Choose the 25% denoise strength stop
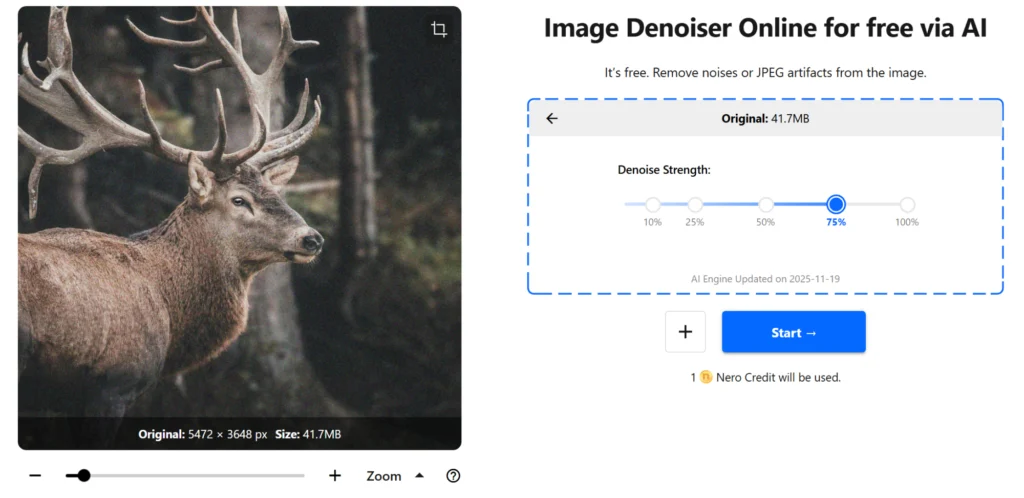Image resolution: width=1024 pixels, height=498 pixels. (x=695, y=205)
